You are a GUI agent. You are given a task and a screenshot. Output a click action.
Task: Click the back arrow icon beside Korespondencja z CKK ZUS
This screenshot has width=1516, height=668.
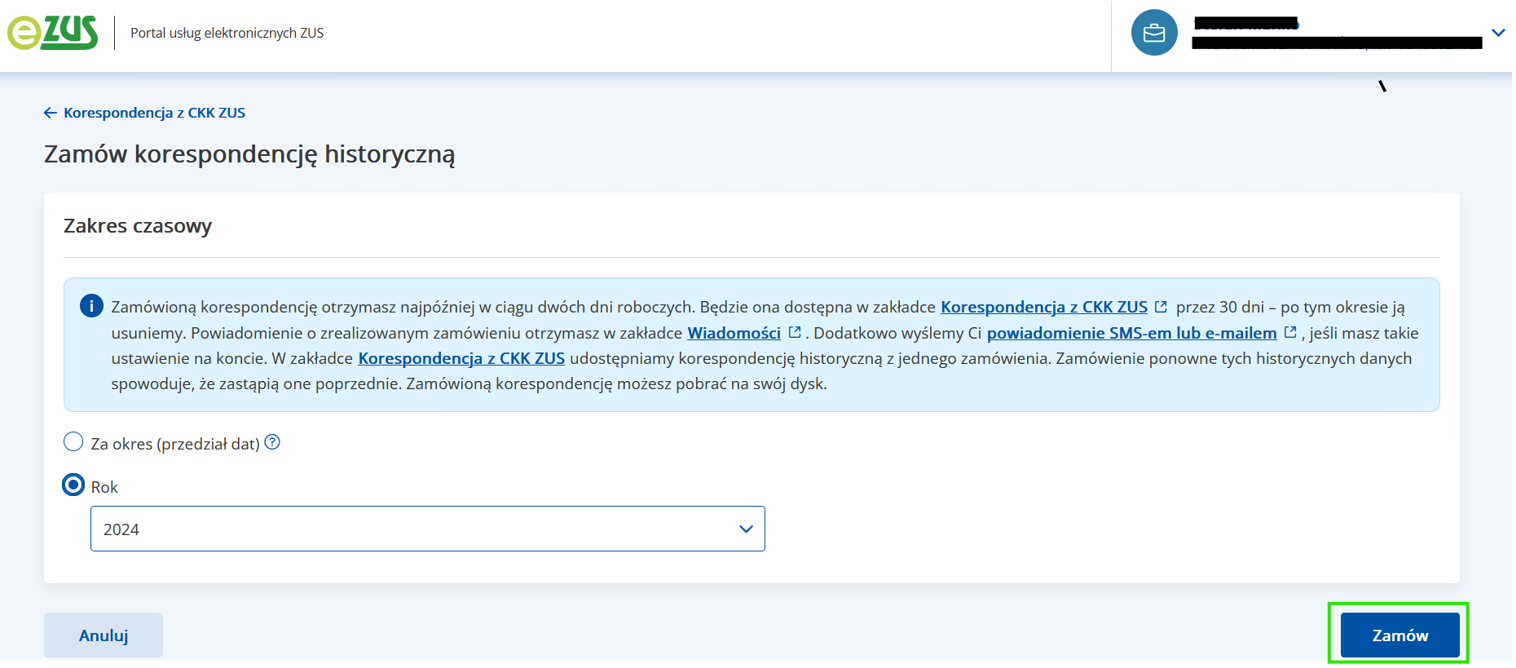pyautogui.click(x=50, y=113)
